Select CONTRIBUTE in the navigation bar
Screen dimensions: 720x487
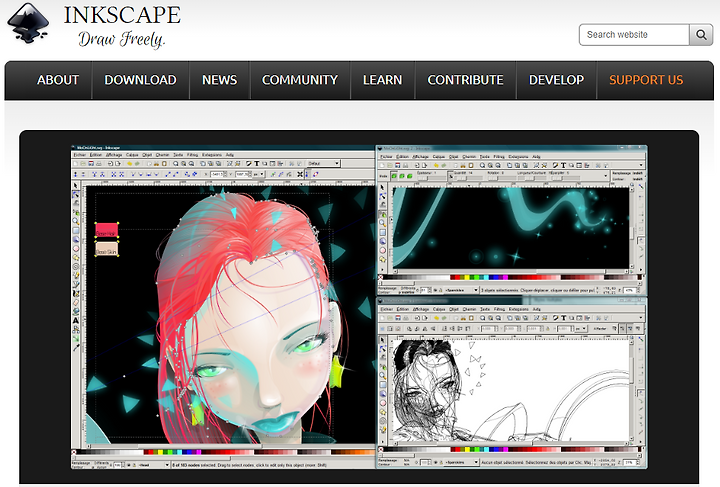pos(466,80)
